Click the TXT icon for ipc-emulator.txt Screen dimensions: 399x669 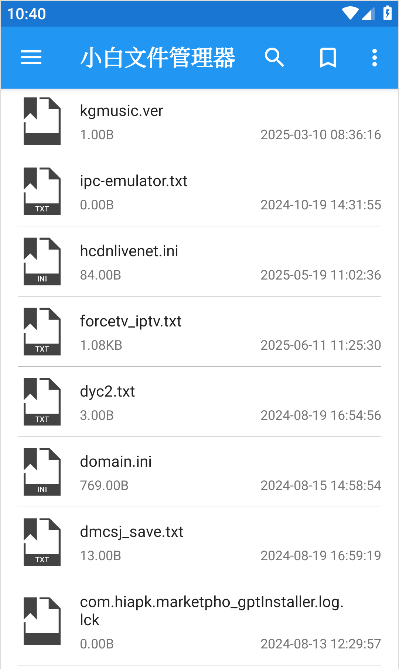coord(42,191)
